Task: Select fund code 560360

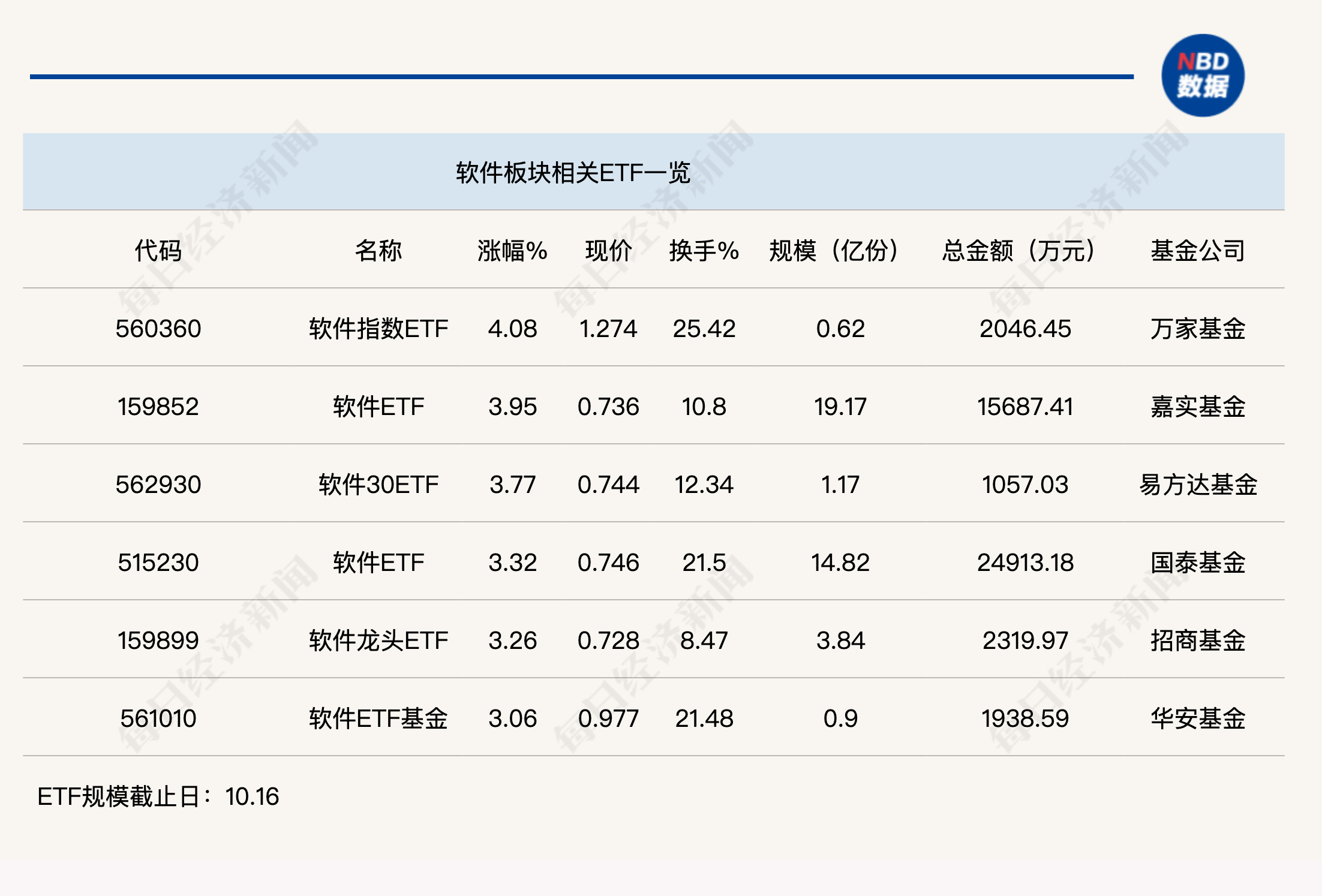Action: [x=158, y=329]
